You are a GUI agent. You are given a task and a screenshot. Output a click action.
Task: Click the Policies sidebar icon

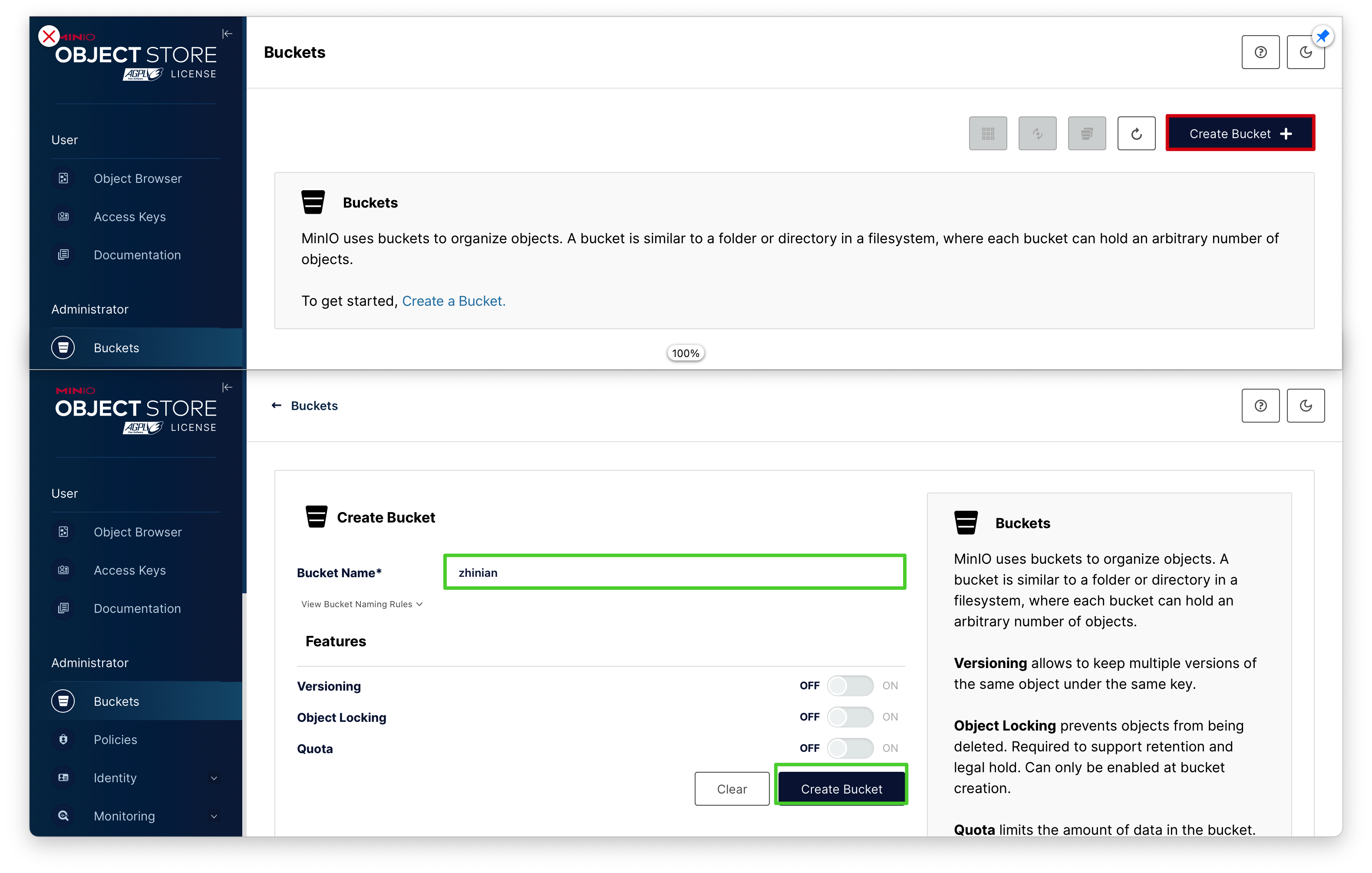(63, 739)
